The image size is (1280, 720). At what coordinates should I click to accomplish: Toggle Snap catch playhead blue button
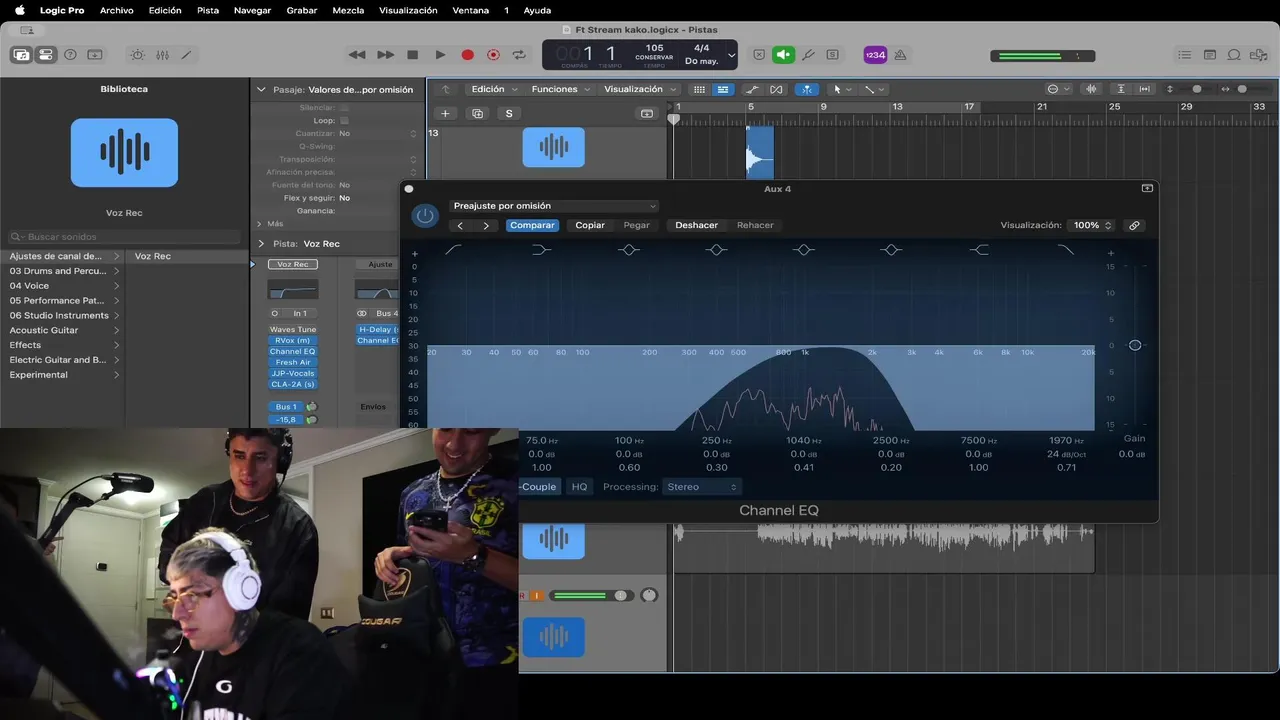coord(806,89)
